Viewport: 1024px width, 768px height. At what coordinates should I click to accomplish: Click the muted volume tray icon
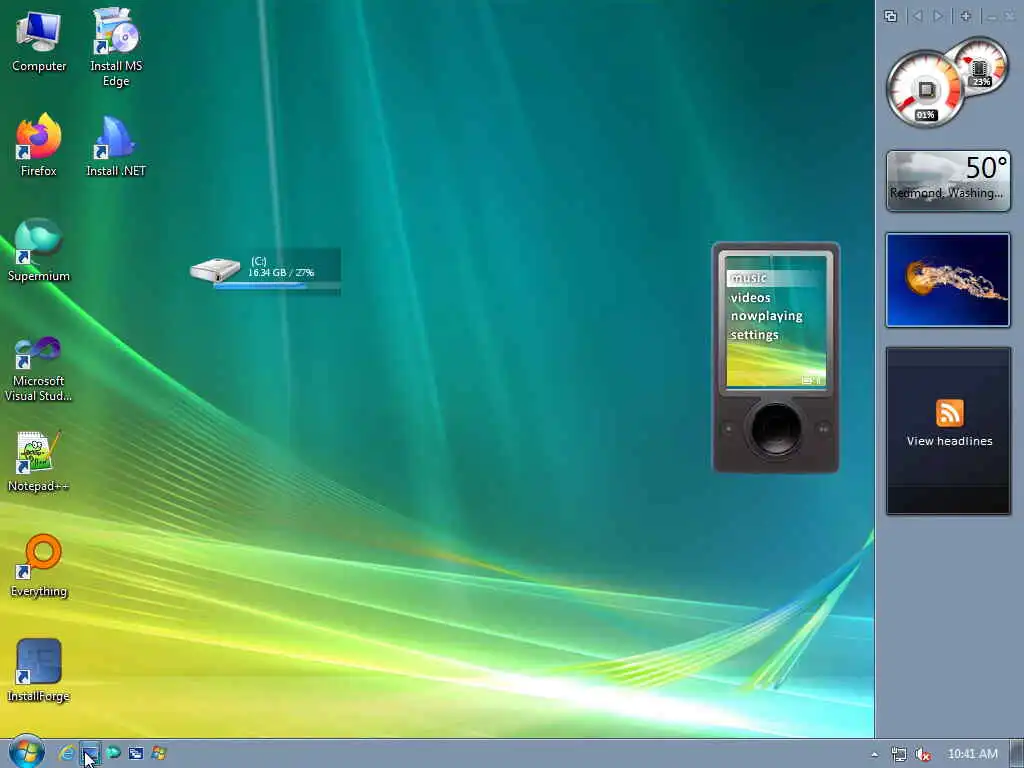[x=923, y=754]
